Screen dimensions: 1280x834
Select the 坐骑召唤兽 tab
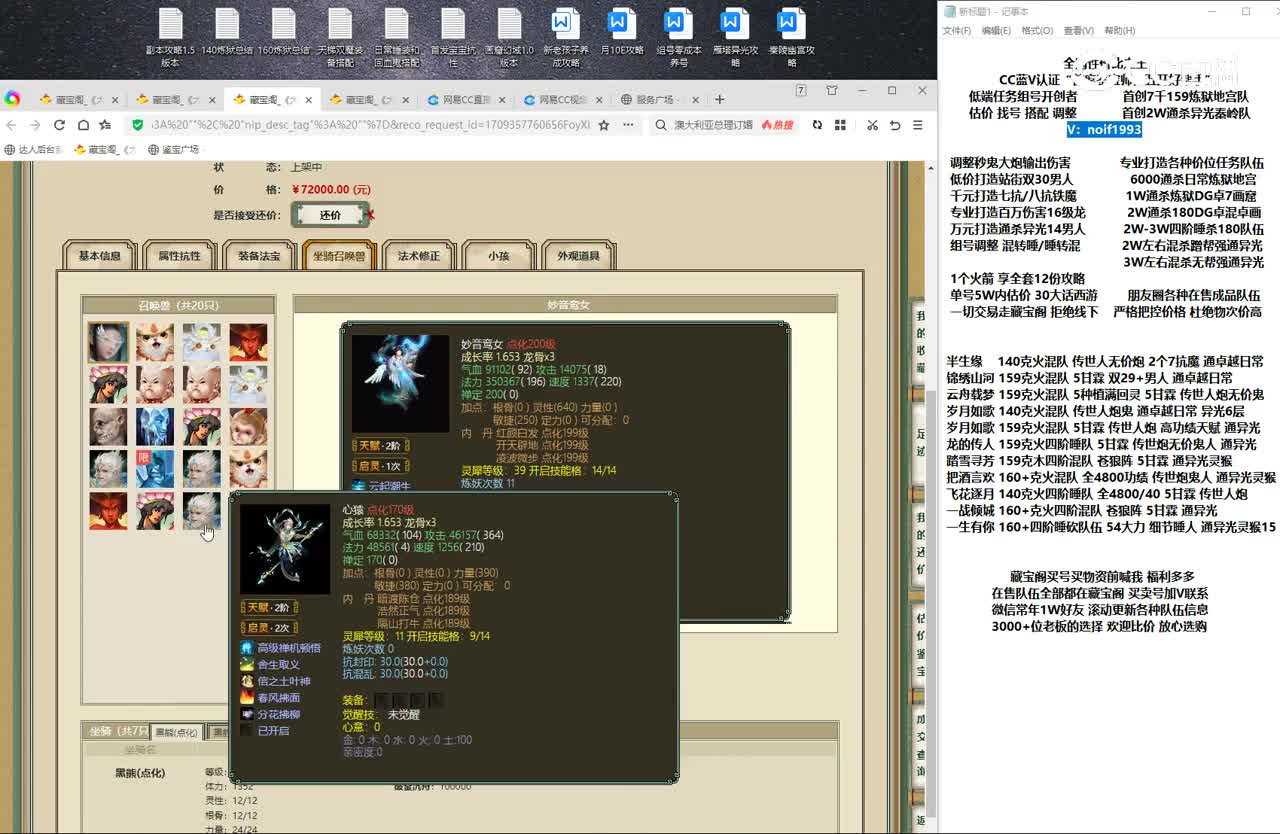pos(339,256)
